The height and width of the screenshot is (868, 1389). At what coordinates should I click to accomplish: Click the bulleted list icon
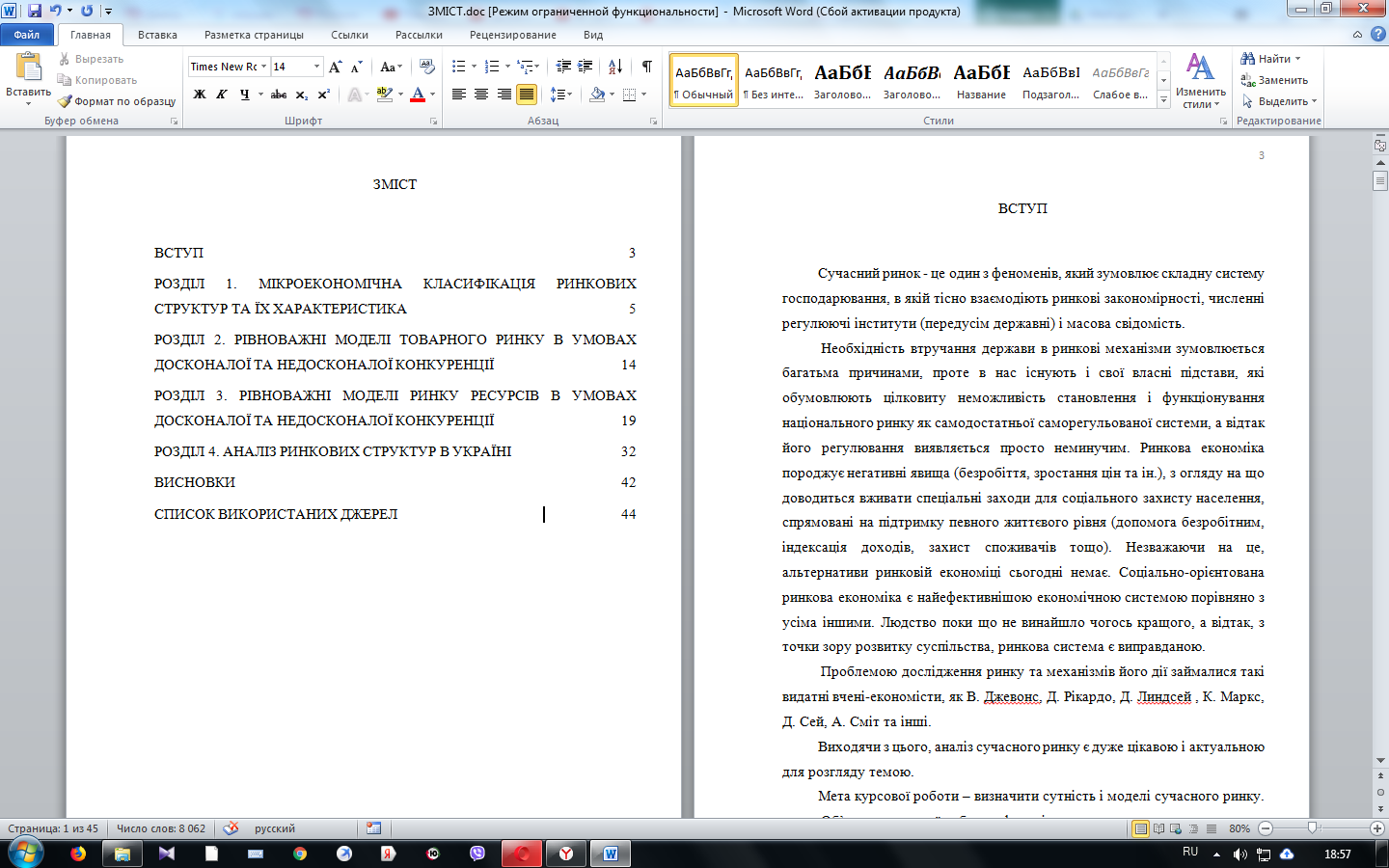click(x=459, y=67)
